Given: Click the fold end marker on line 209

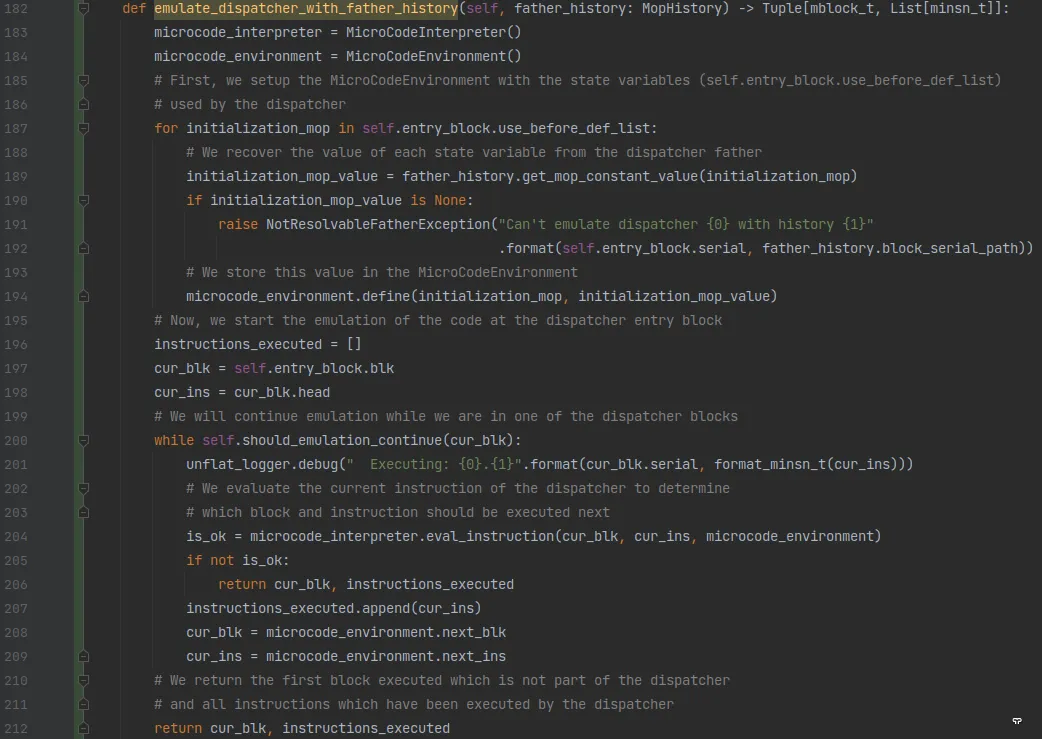Looking at the screenshot, I should (84, 657).
